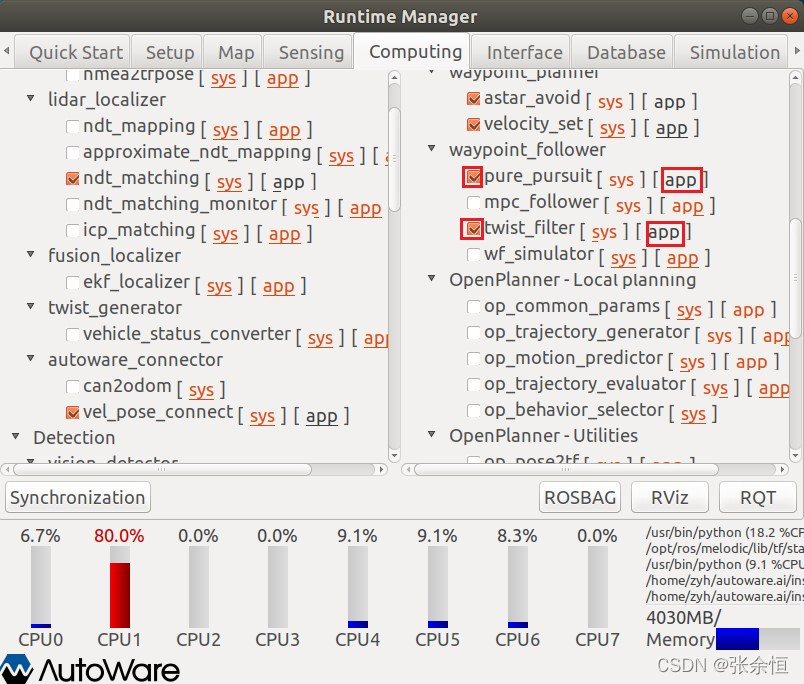The width and height of the screenshot is (804, 684).
Task: Click the Synchronization button
Action: (x=78, y=497)
